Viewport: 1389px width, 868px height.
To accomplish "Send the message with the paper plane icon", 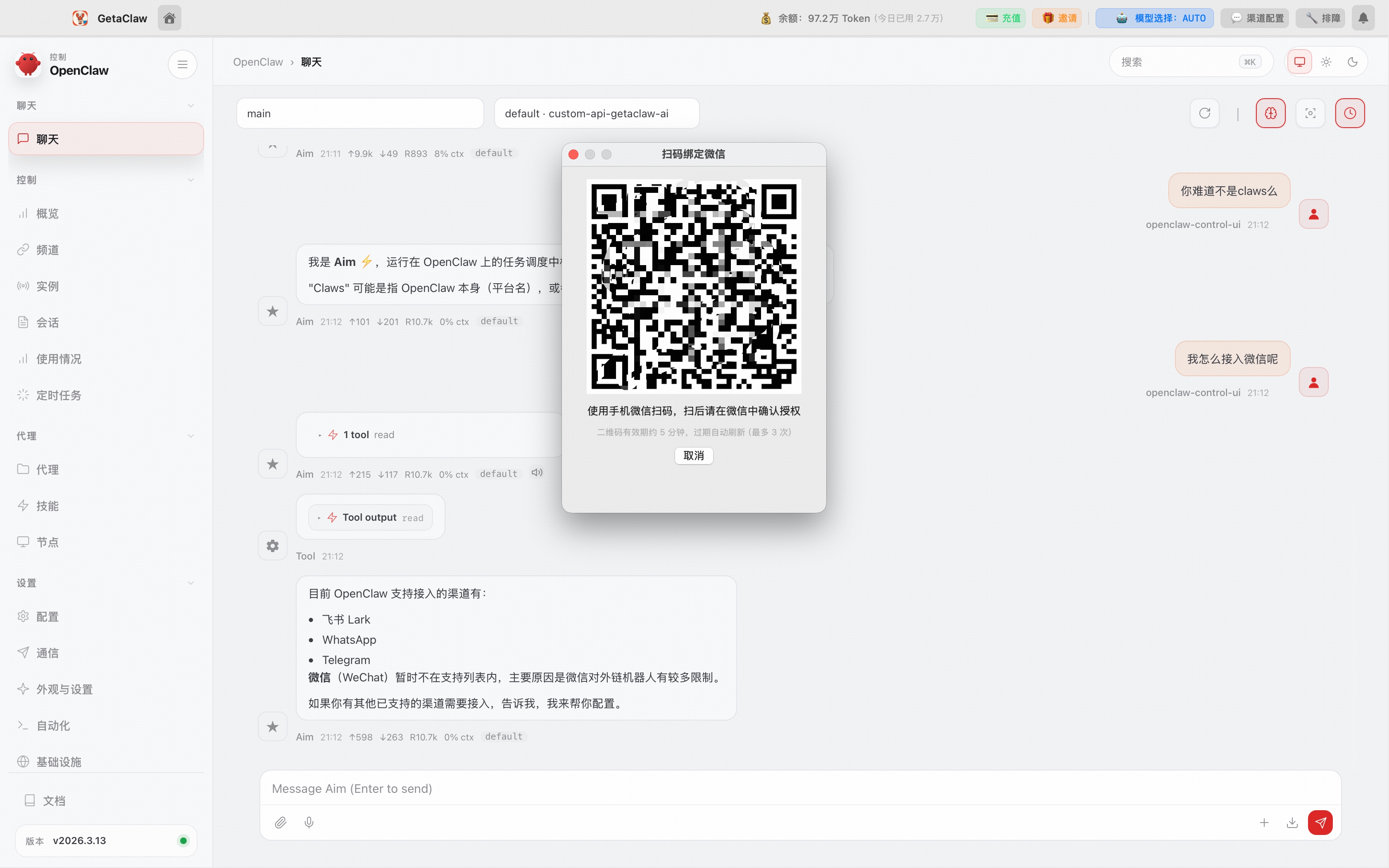I will (1320, 822).
